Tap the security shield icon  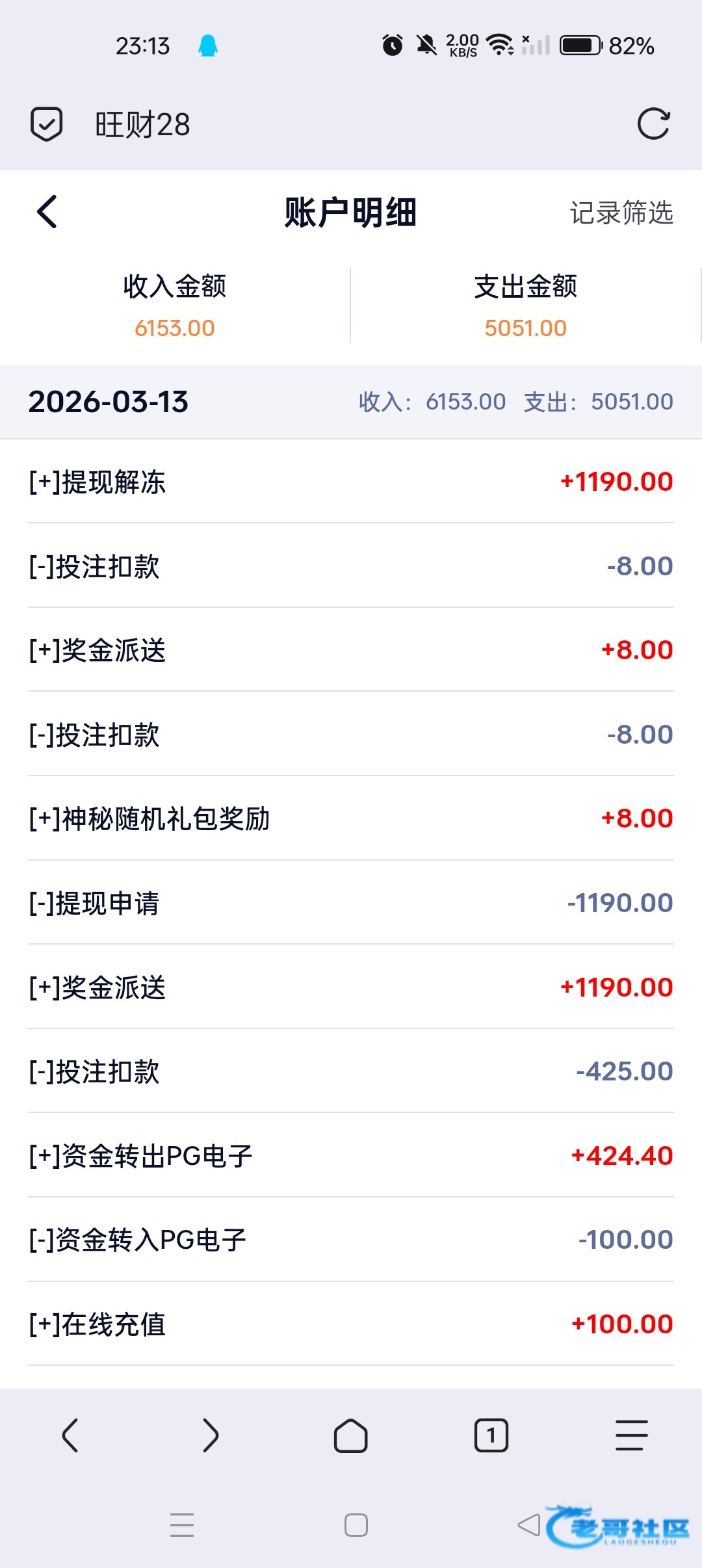47,124
